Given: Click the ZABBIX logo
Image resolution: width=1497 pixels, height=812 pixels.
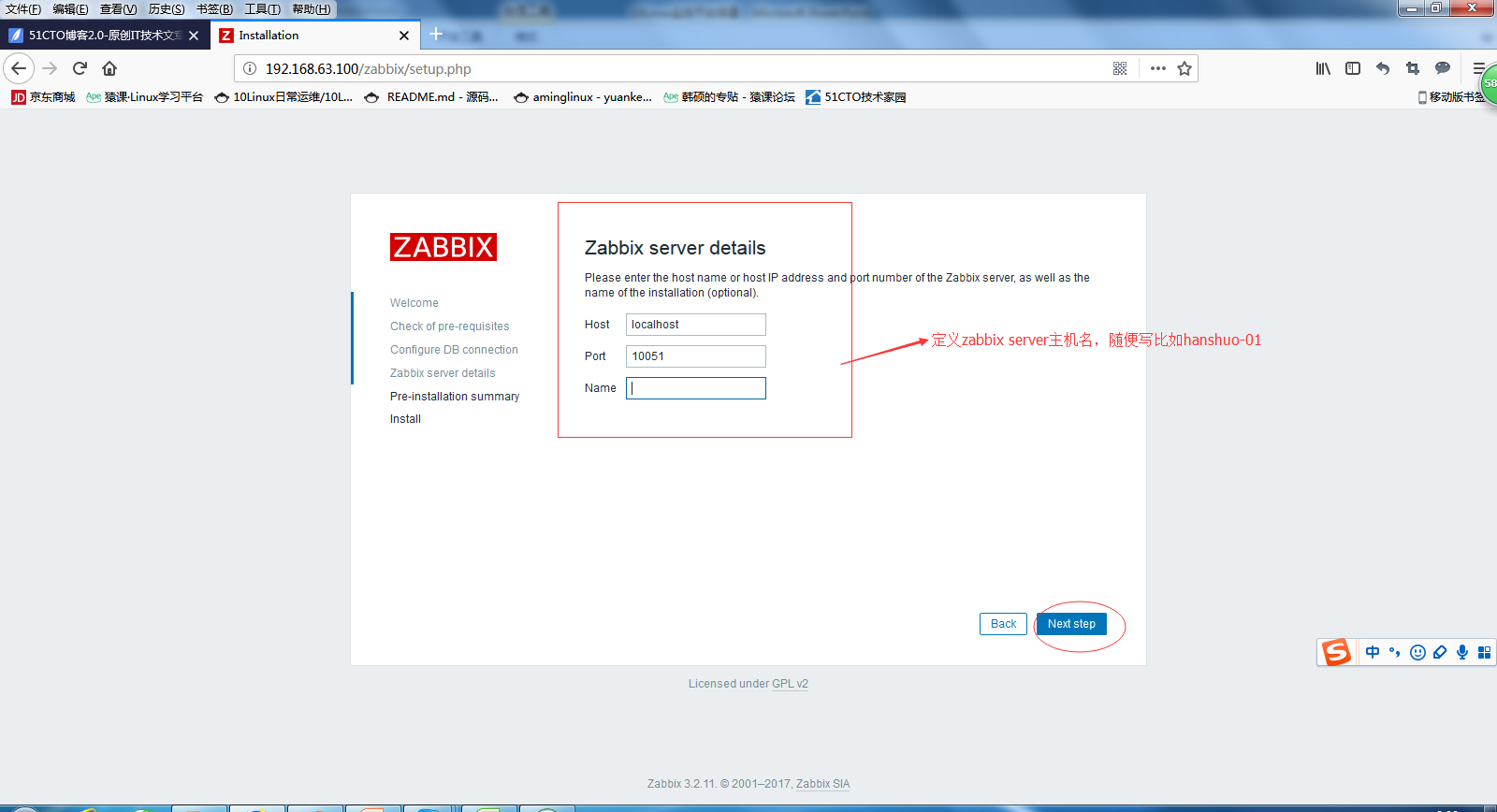Looking at the screenshot, I should [443, 247].
